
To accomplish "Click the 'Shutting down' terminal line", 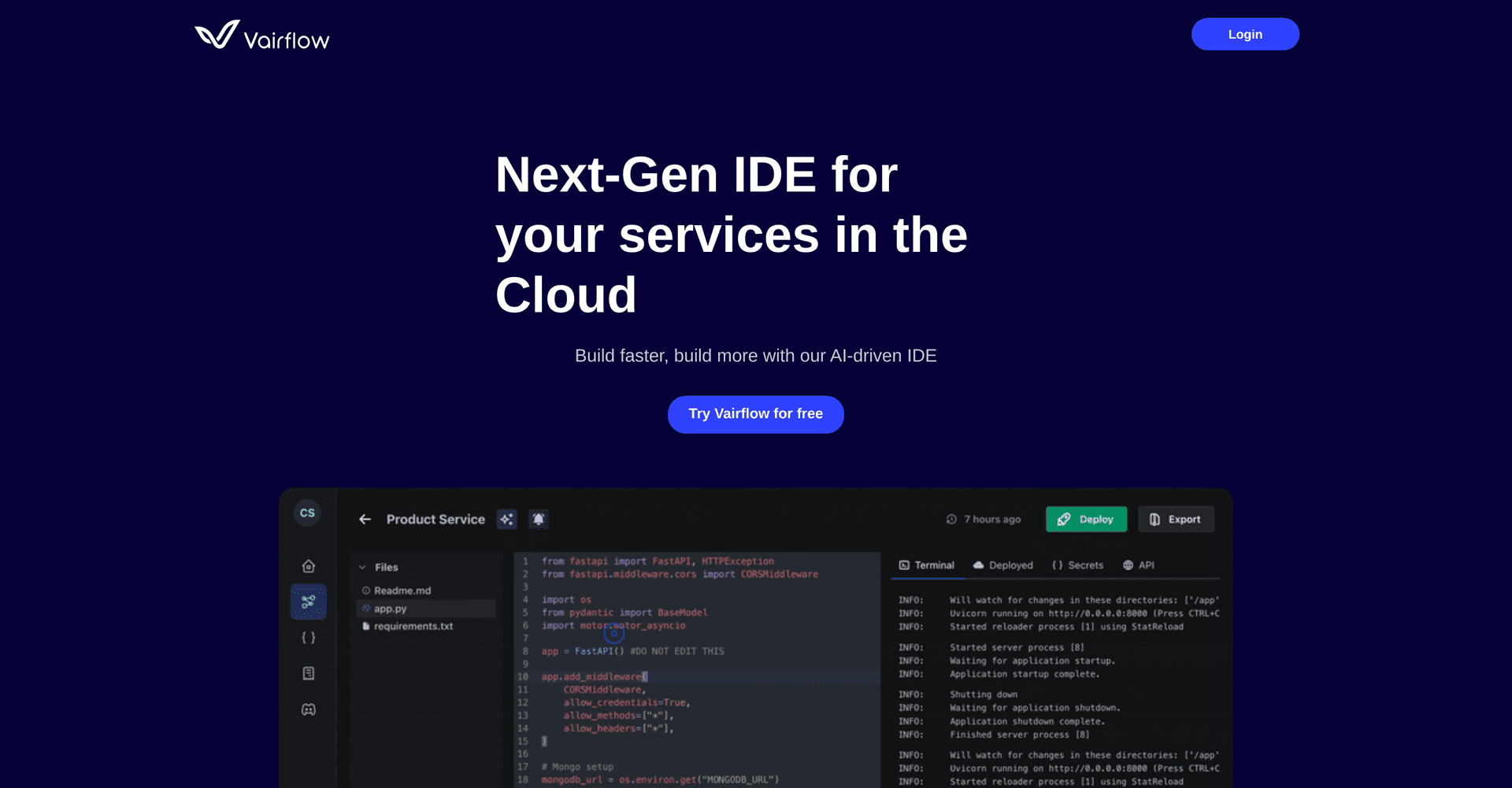I will (984, 694).
